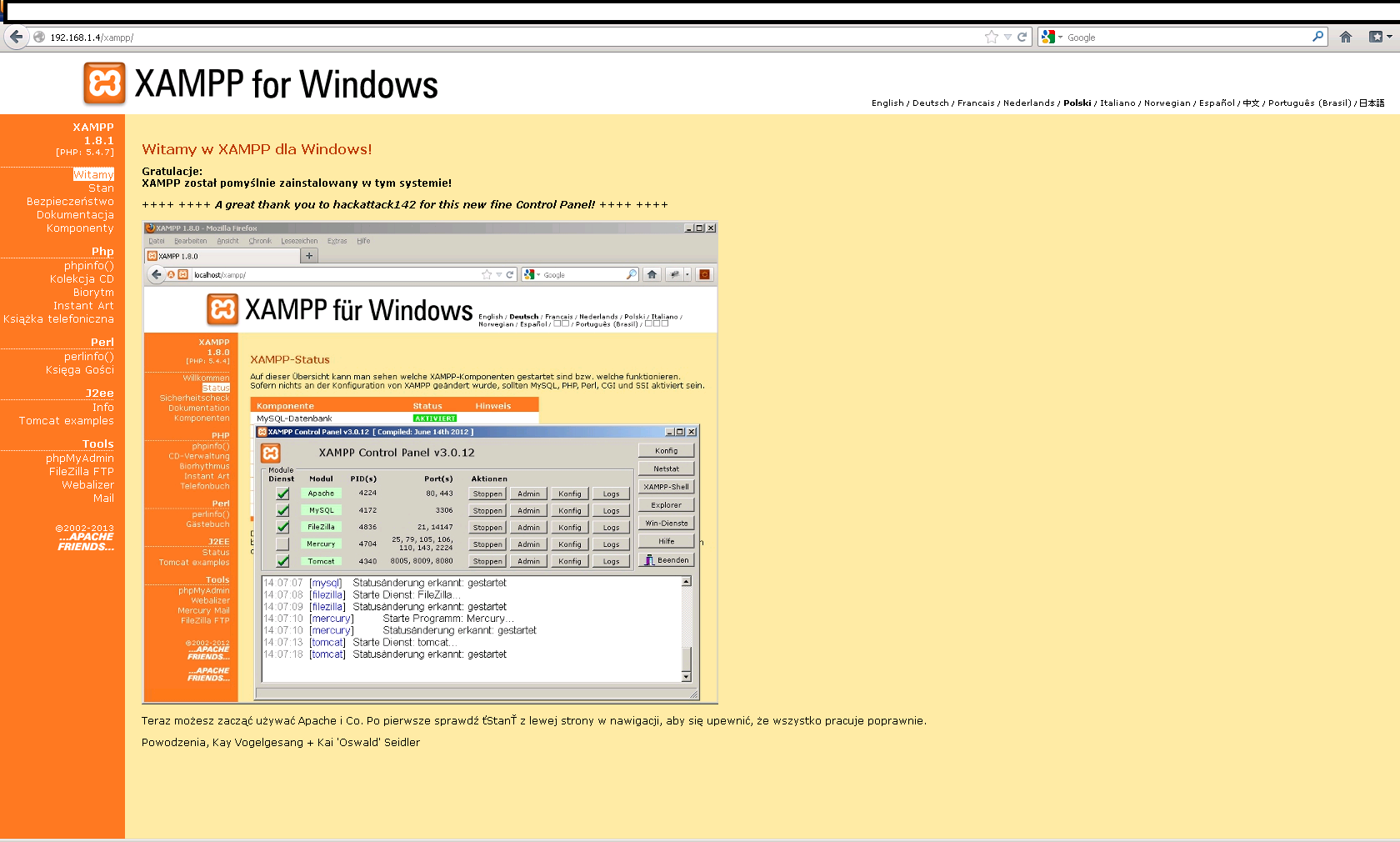Reload the page with the refresh icon
Viewport: 1400px width, 842px height.
click(1022, 37)
